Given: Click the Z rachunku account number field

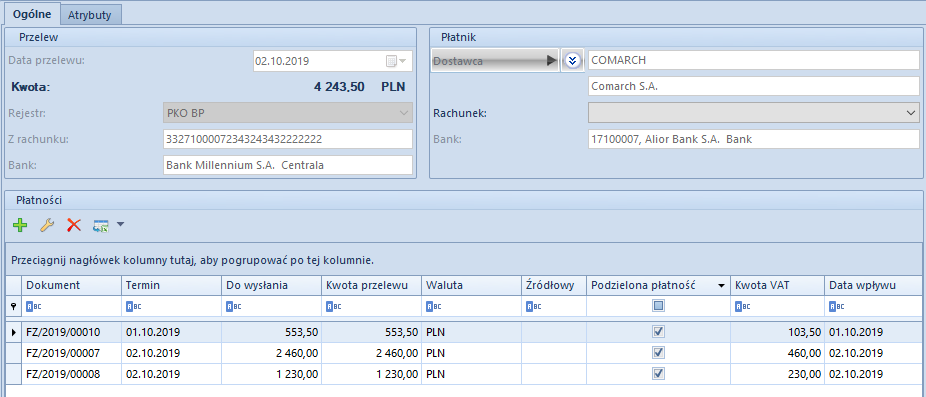Looking at the screenshot, I should point(288,139).
